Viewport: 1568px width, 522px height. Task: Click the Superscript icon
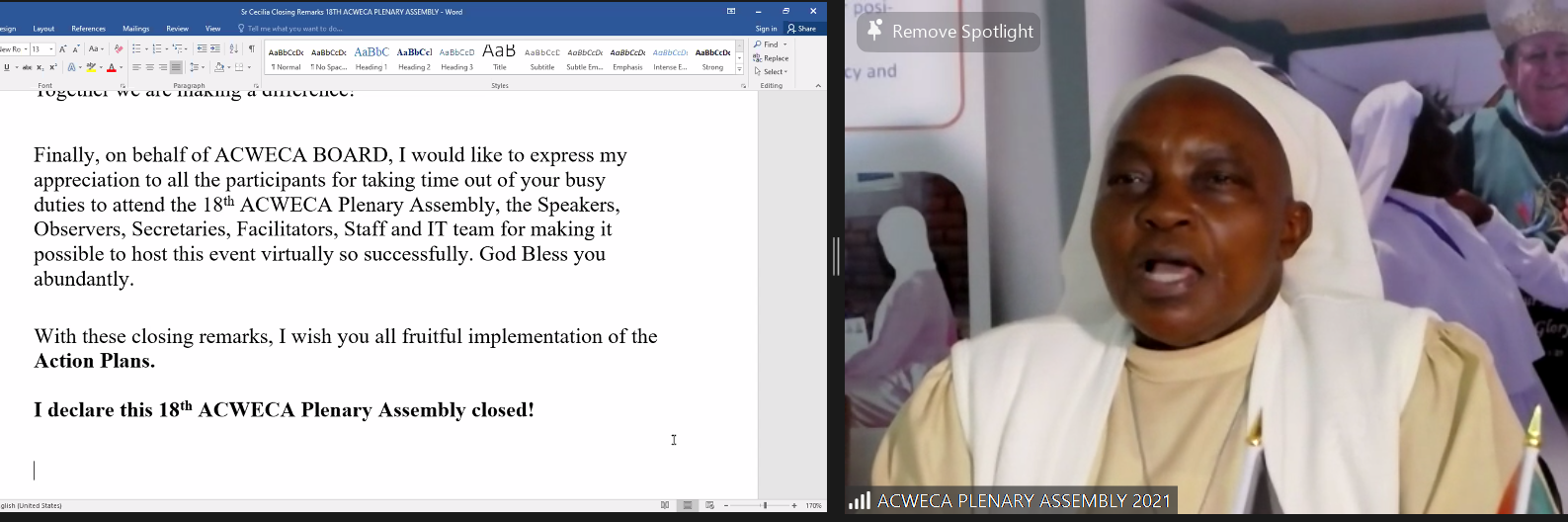52,67
